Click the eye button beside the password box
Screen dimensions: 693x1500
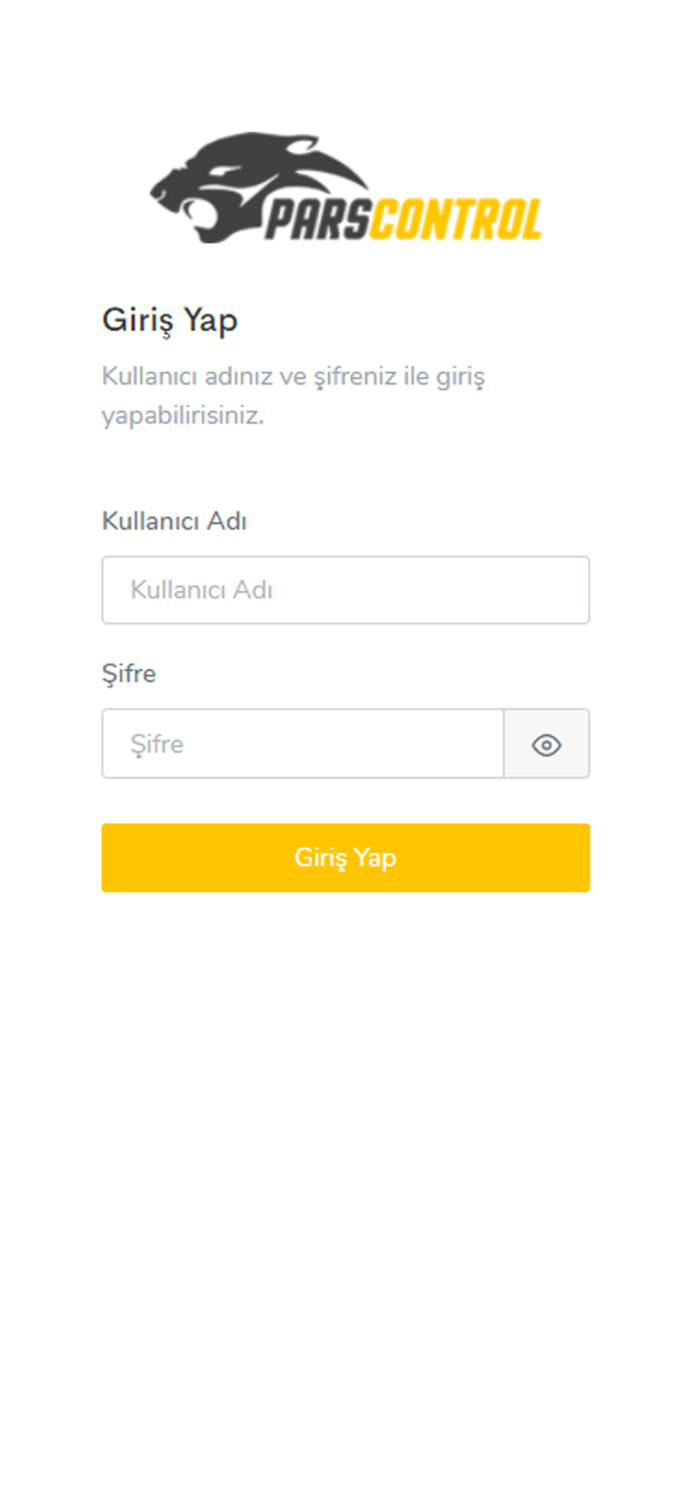[x=546, y=743]
